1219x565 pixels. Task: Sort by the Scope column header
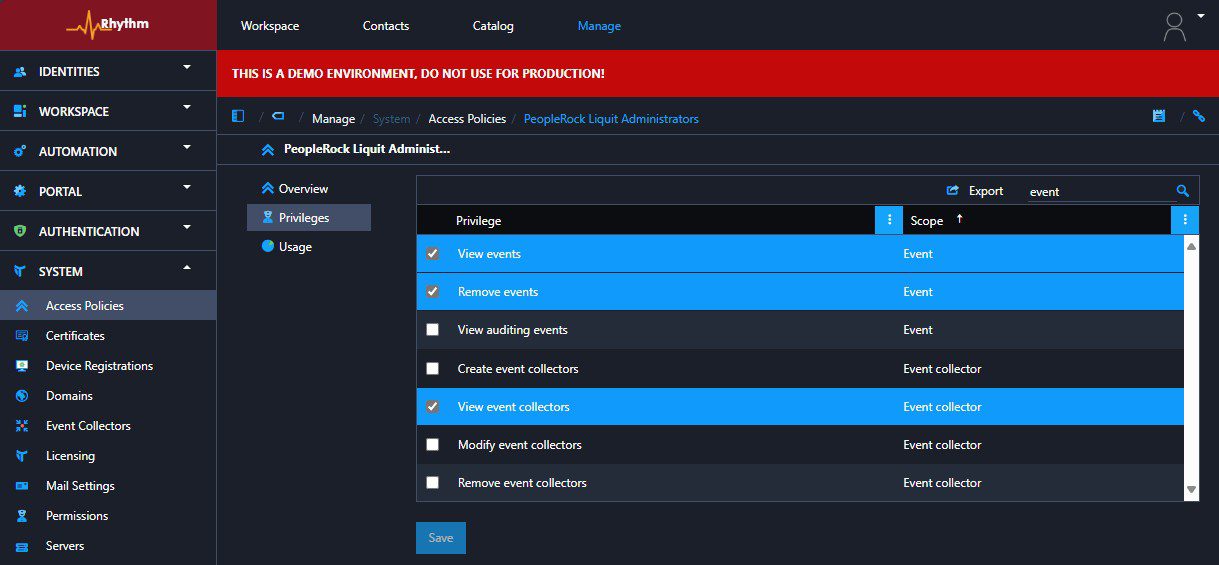[x=927, y=221]
